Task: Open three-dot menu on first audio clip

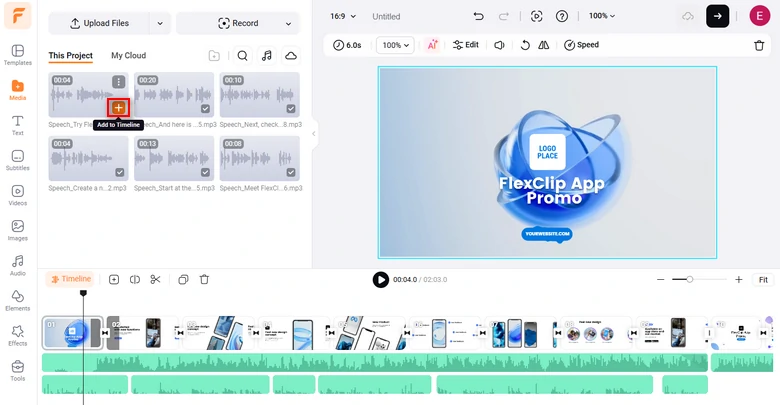Action: [118, 82]
